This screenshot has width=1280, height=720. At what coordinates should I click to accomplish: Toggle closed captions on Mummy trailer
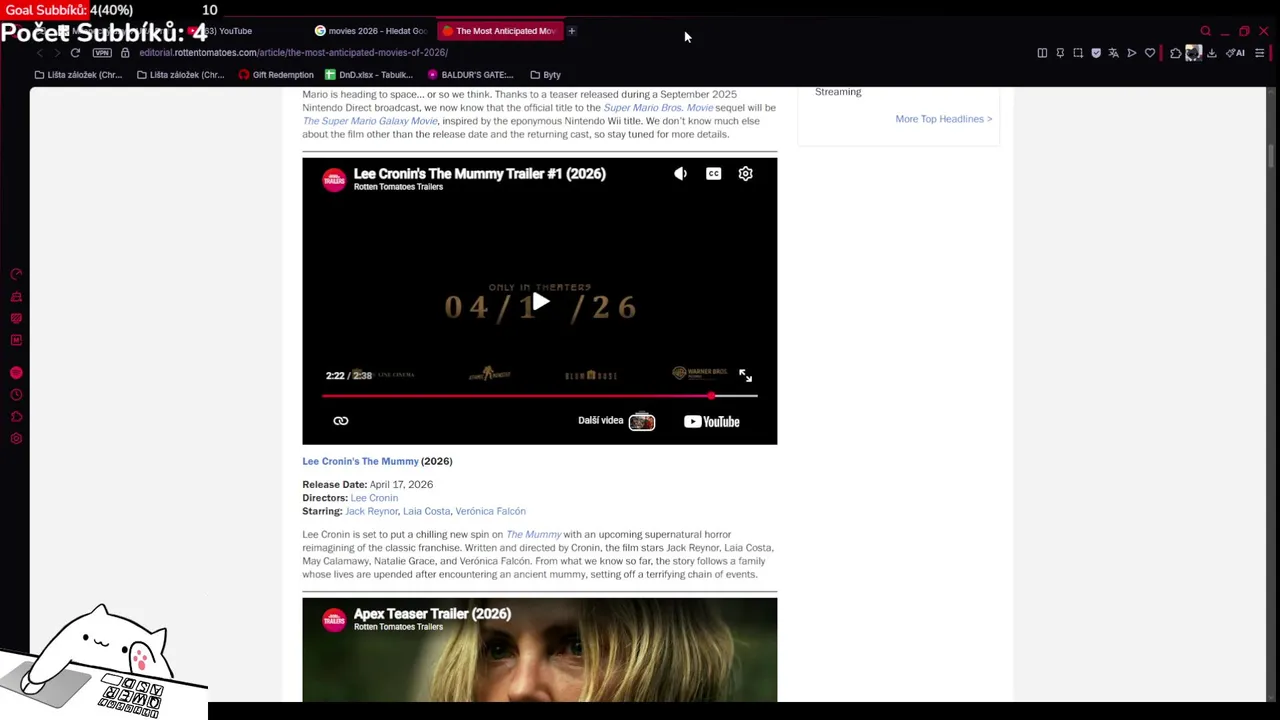(x=713, y=174)
